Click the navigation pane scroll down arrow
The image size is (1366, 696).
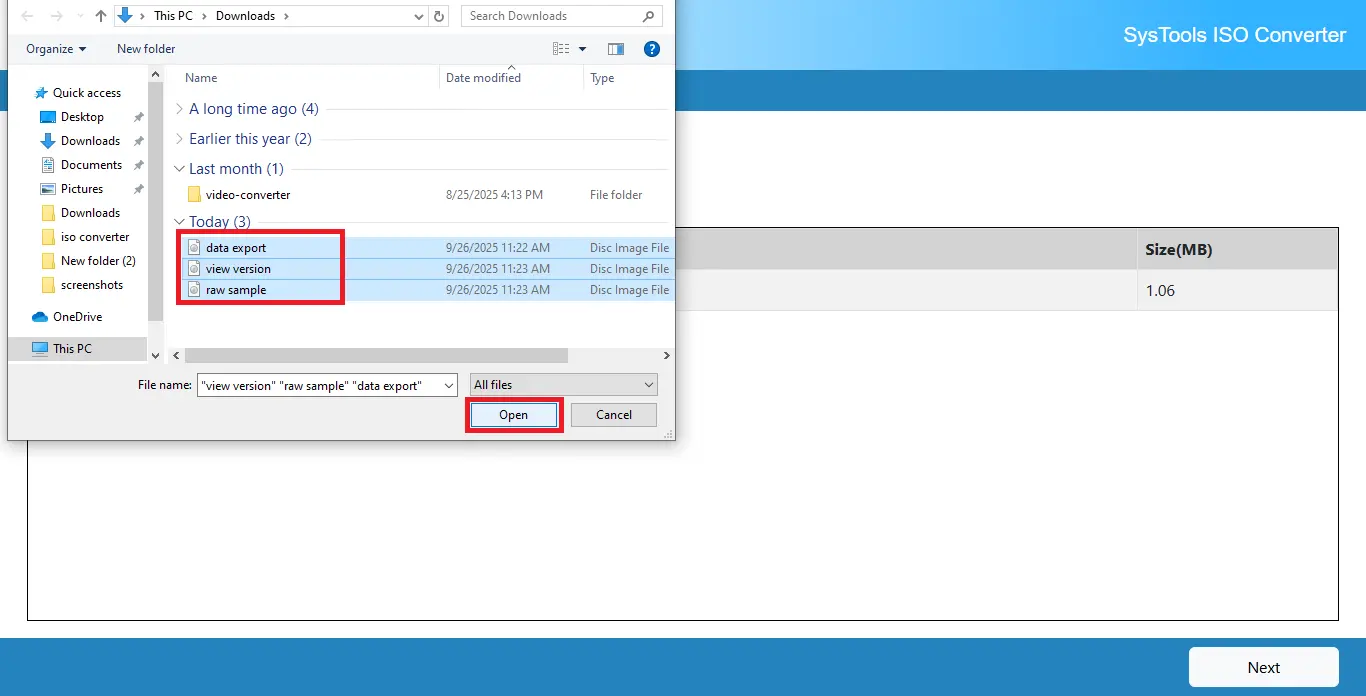click(155, 355)
